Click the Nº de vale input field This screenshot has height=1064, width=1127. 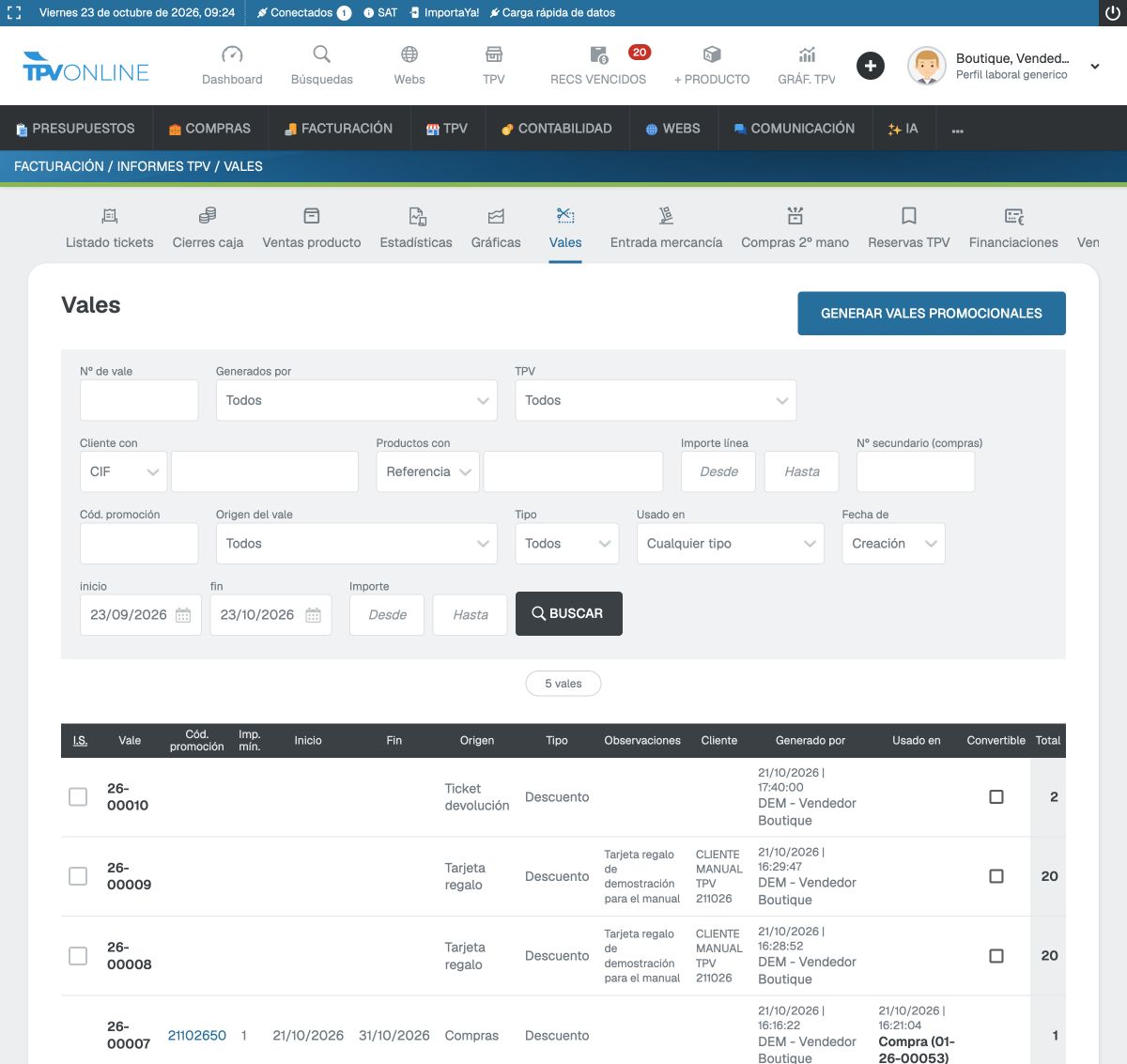pos(139,400)
